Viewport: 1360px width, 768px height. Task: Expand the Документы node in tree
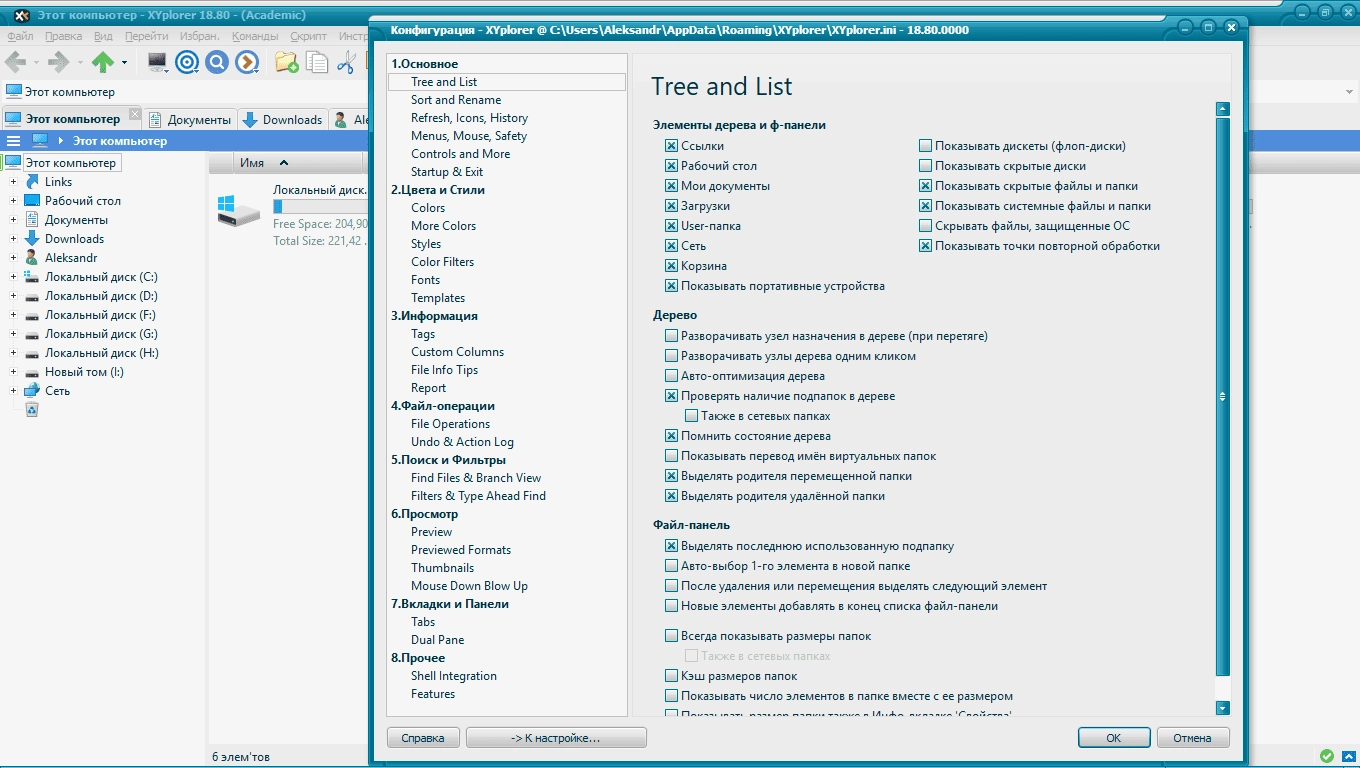(x=13, y=219)
